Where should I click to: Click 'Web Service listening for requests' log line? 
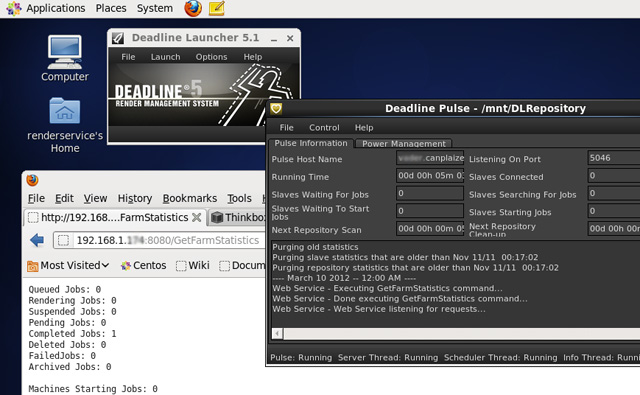point(379,309)
